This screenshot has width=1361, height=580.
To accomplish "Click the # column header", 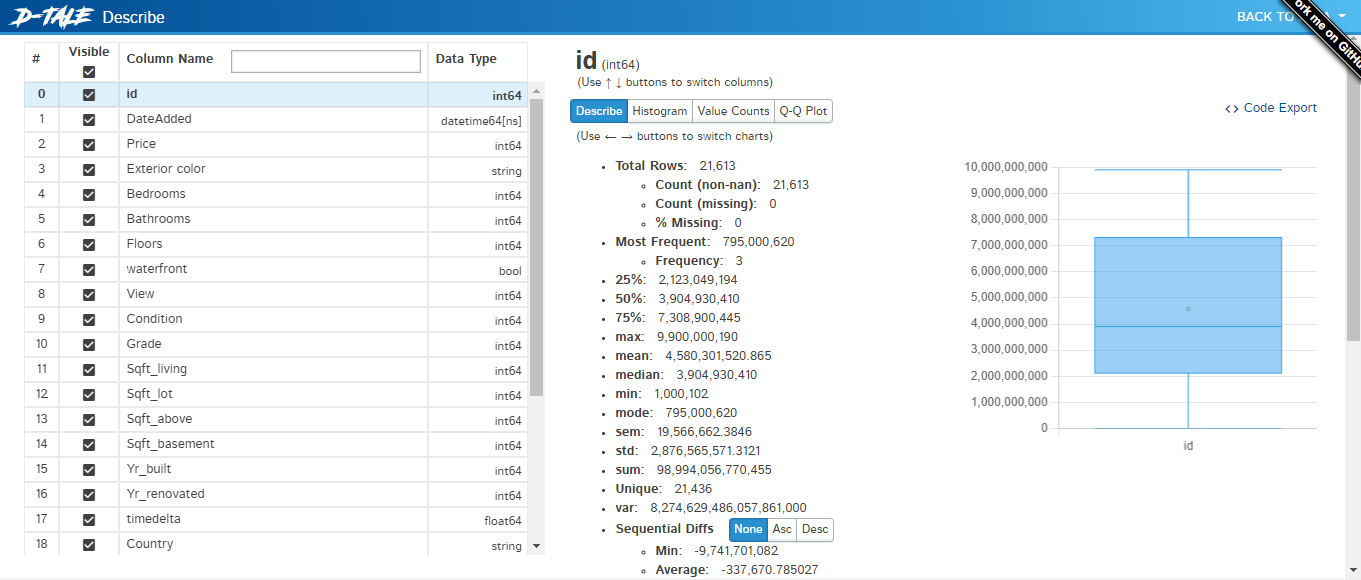I will click(x=36, y=59).
